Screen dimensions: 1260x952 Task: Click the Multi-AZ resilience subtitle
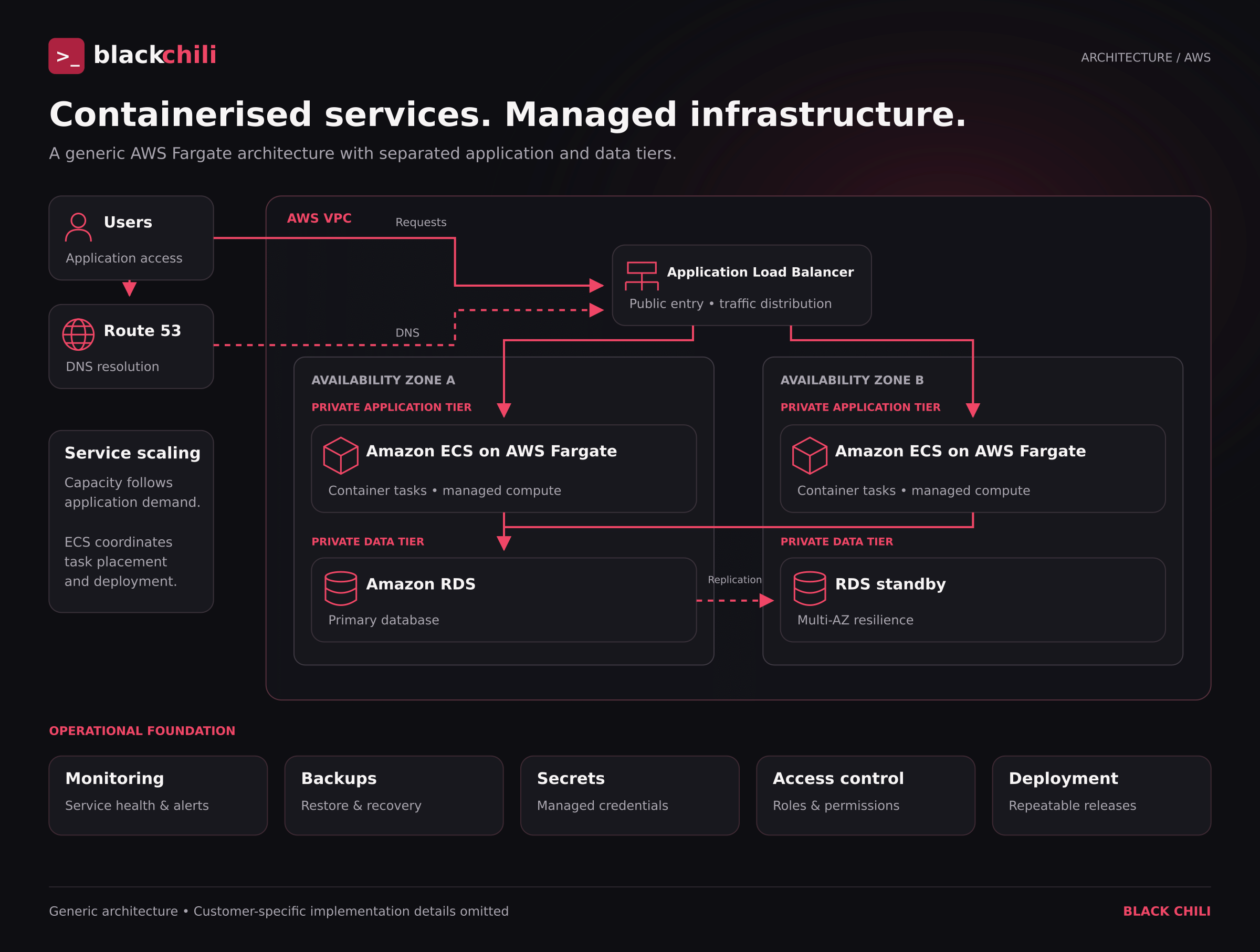tap(855, 620)
